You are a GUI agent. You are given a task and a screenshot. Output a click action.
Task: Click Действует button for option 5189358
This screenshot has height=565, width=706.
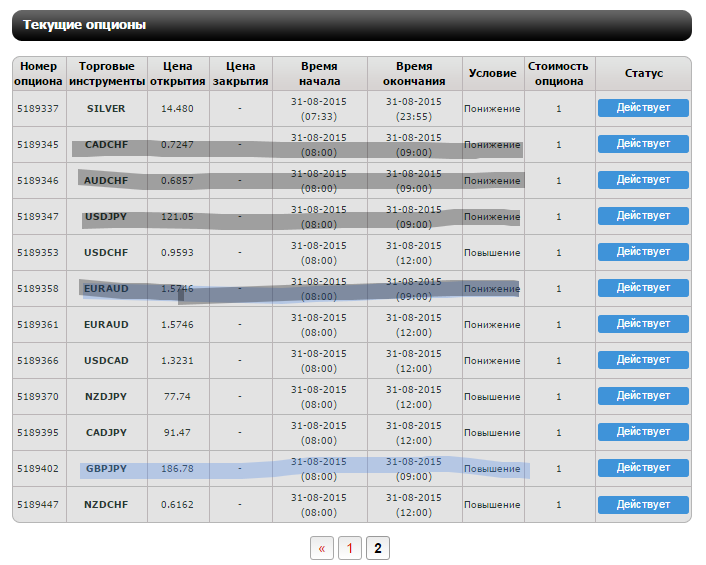[643, 288]
